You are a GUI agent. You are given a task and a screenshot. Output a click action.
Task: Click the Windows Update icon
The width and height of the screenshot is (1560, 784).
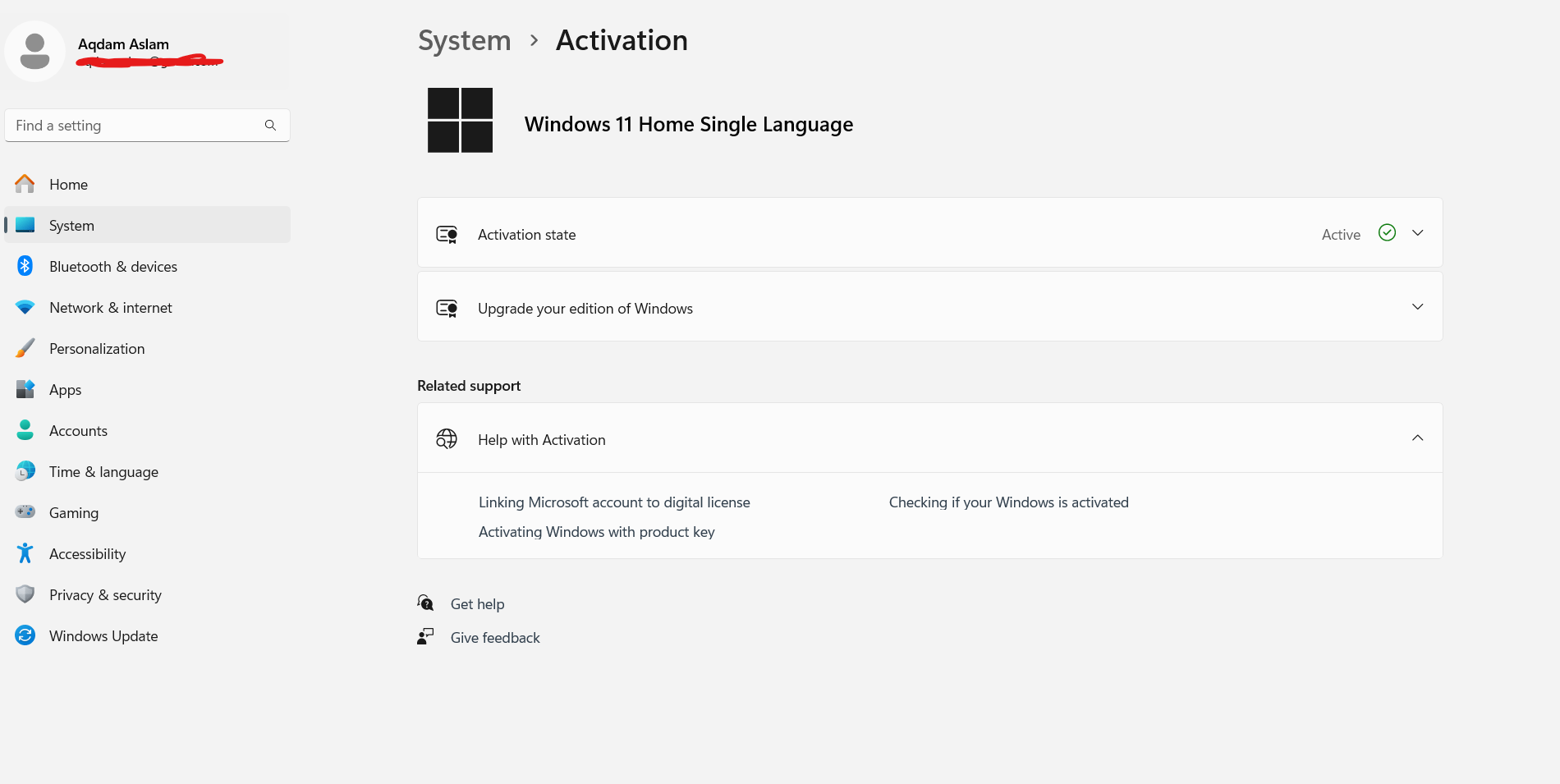click(x=25, y=635)
